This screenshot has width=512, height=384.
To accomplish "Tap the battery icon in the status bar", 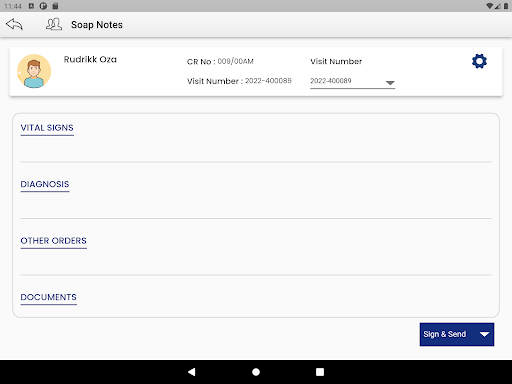I will 506,6.
